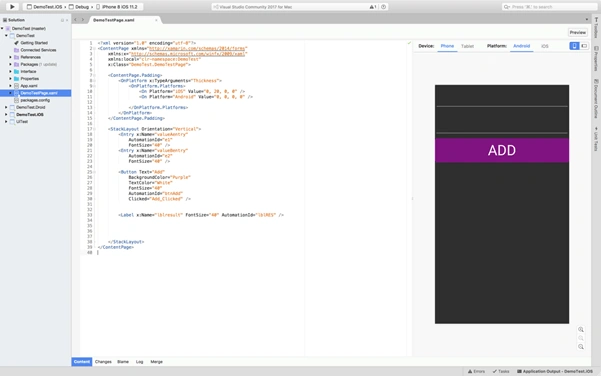Click the Interface folder icon
The image size is (601, 376).
[x=16, y=72]
